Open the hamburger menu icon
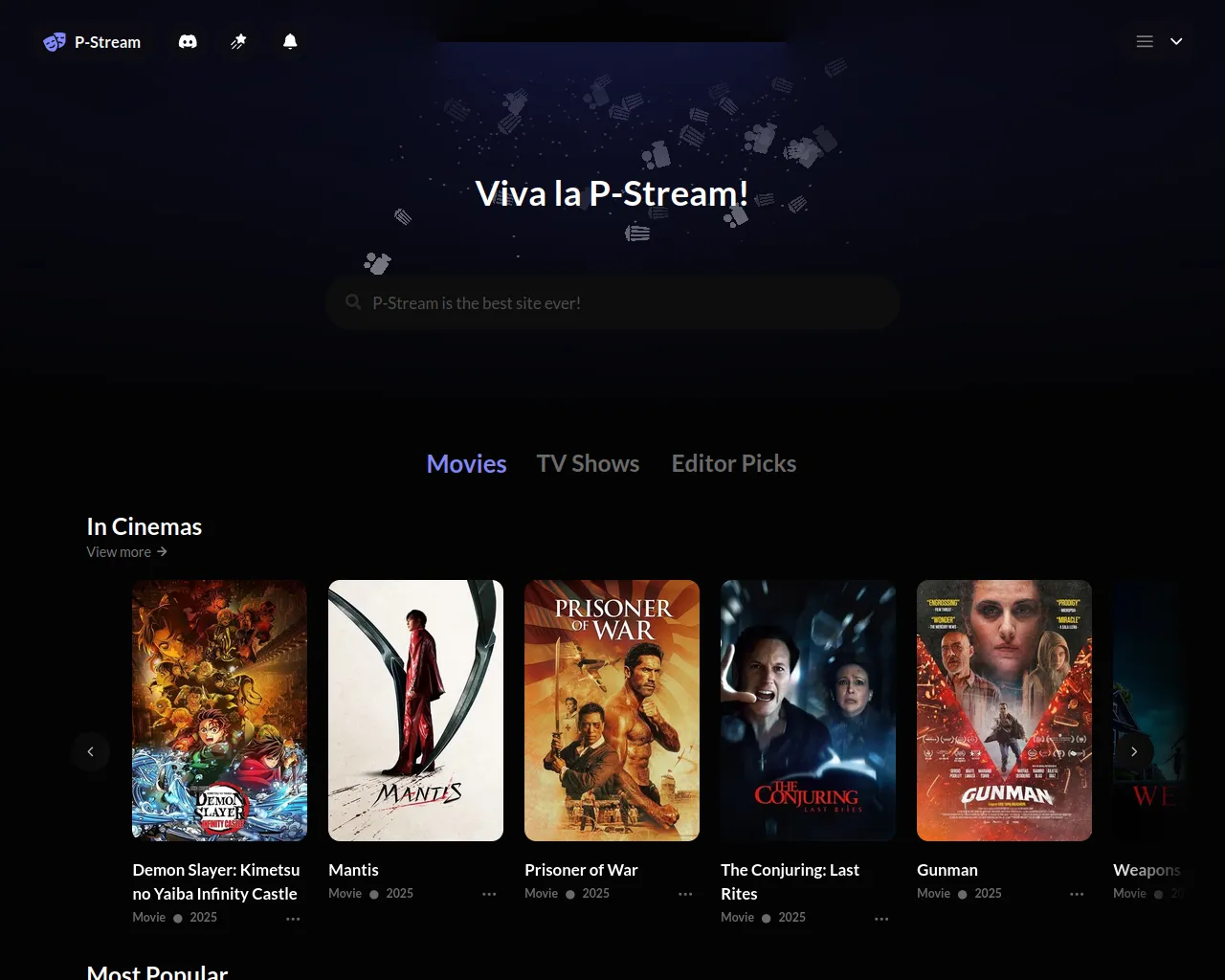This screenshot has width=1225, height=980. [1145, 41]
